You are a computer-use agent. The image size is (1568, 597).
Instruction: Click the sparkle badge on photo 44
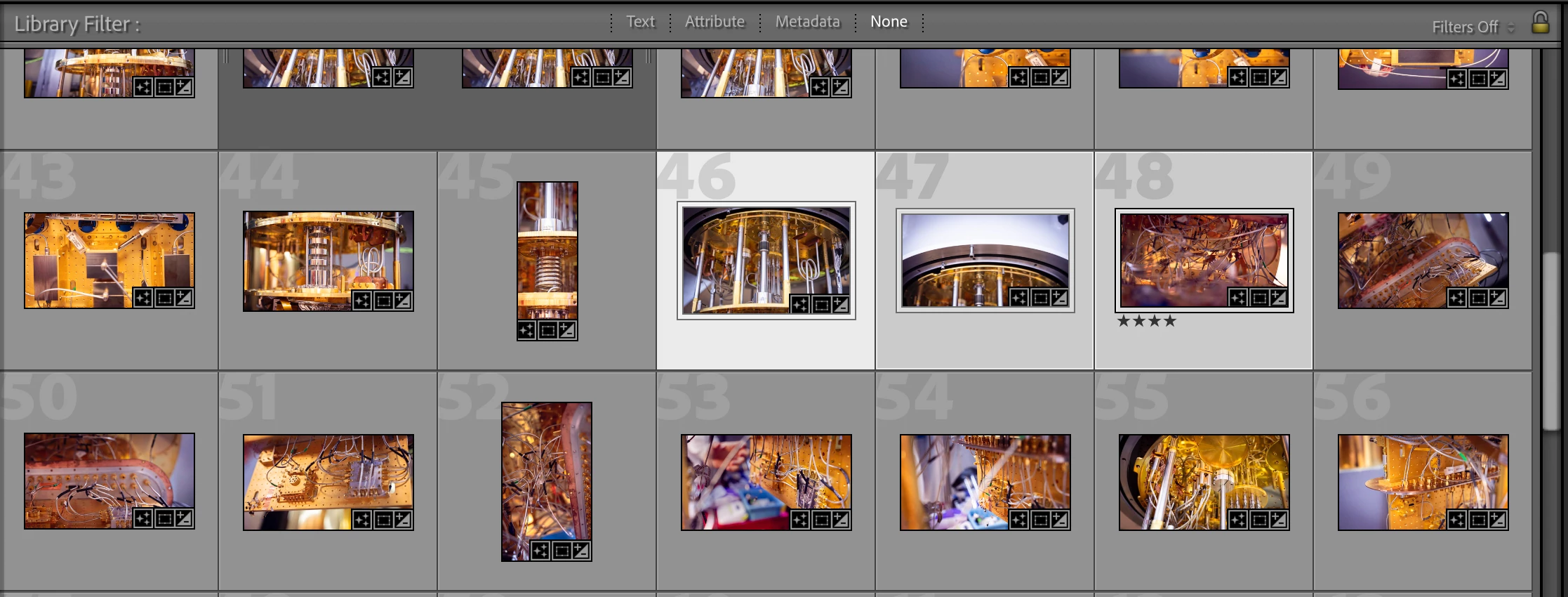pos(362,301)
